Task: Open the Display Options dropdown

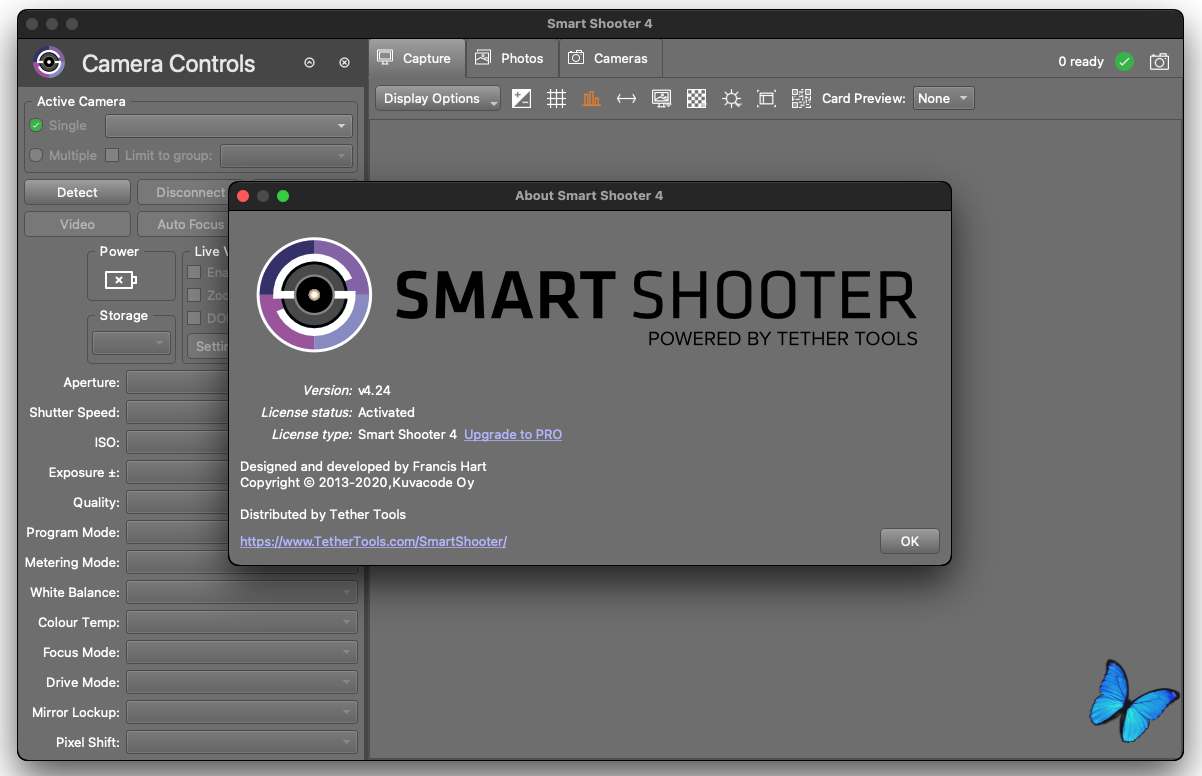Action: pyautogui.click(x=438, y=98)
